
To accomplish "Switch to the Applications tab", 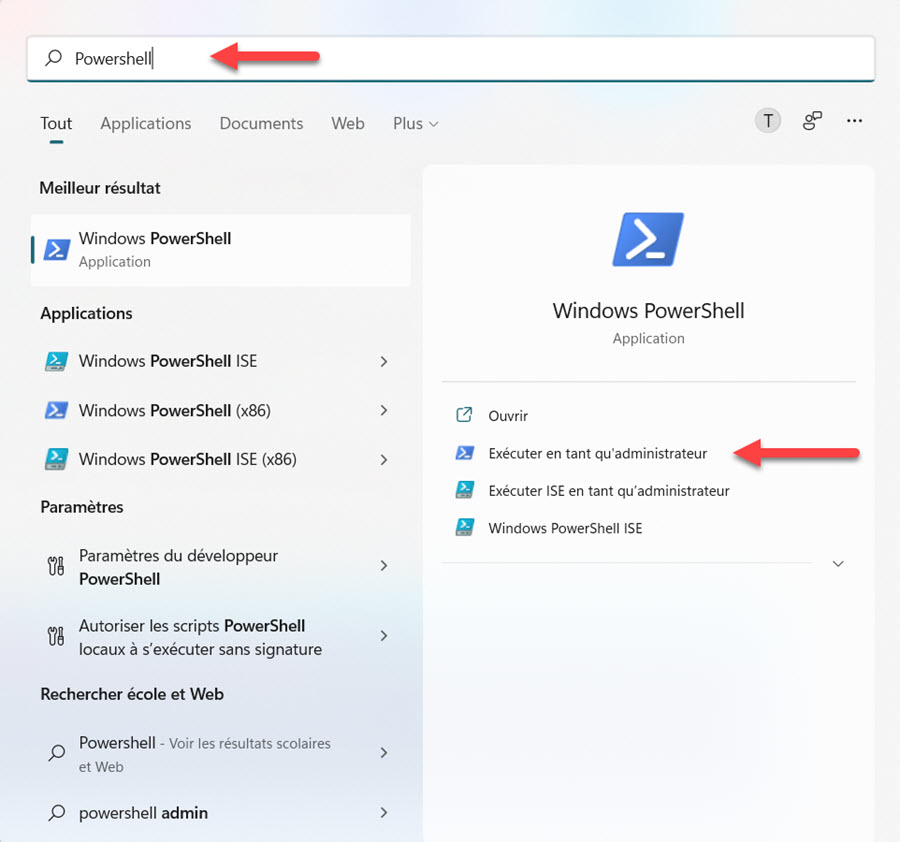I will pos(146,123).
